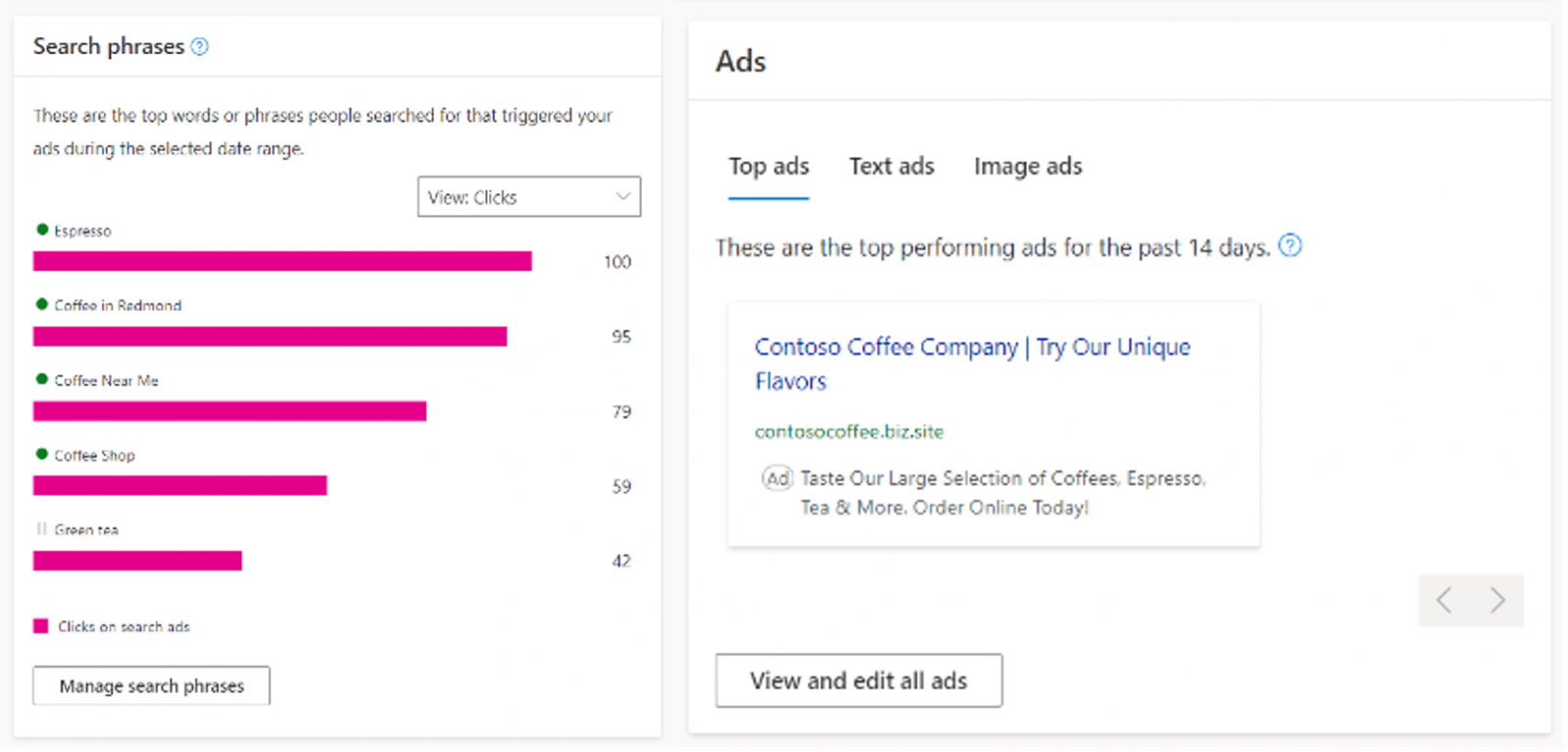1568x752 pixels.
Task: Click View and edit all ads
Action: tap(858, 680)
